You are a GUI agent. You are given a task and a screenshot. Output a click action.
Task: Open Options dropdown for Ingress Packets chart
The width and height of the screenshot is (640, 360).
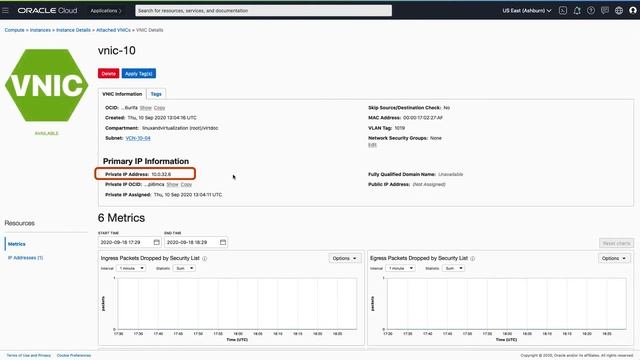pyautogui.click(x=344, y=258)
